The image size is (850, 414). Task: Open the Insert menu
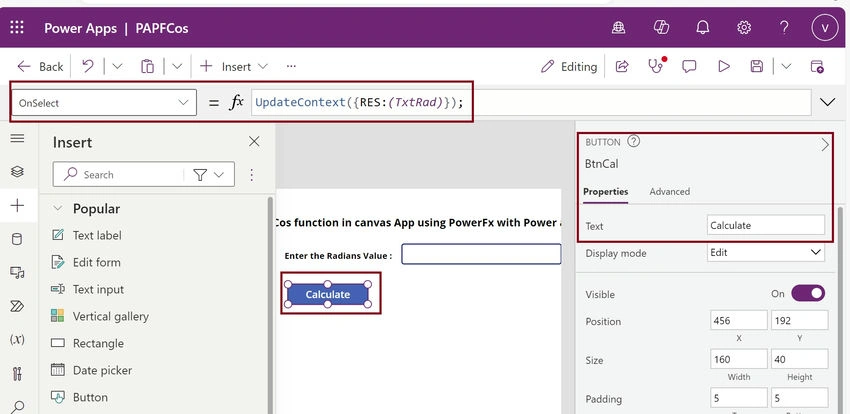pyautogui.click(x=234, y=66)
